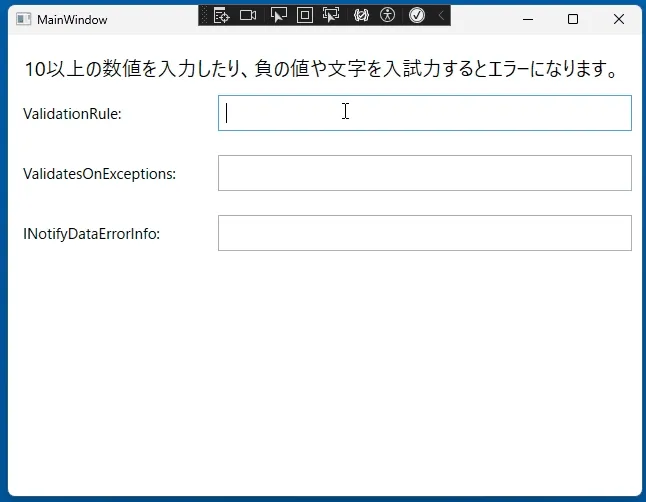Open the MainWindow system menu icon

[23, 19]
